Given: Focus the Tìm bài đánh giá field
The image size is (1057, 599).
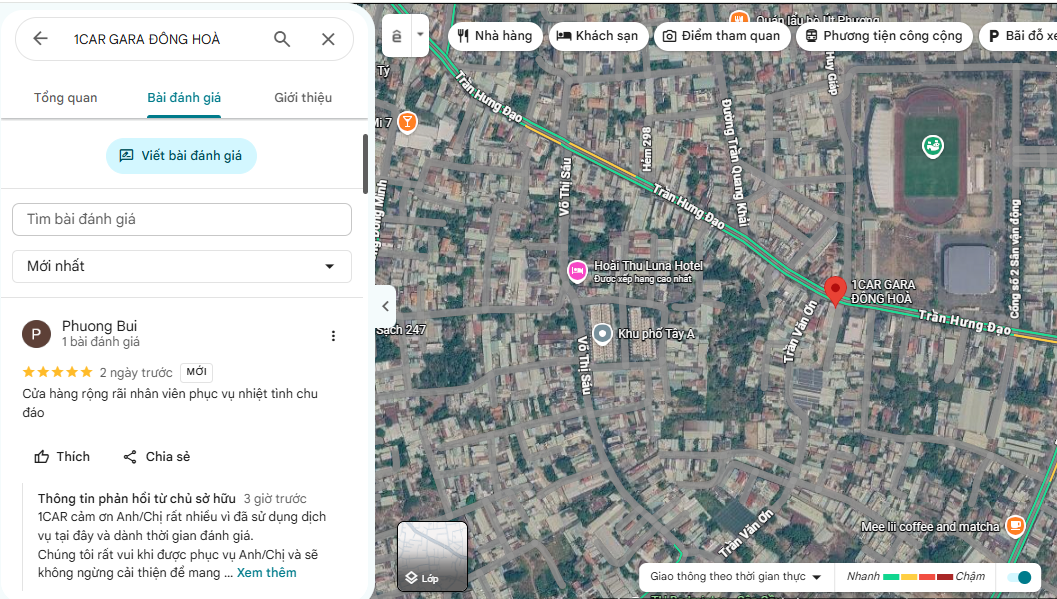Looking at the screenshot, I should (x=182, y=220).
